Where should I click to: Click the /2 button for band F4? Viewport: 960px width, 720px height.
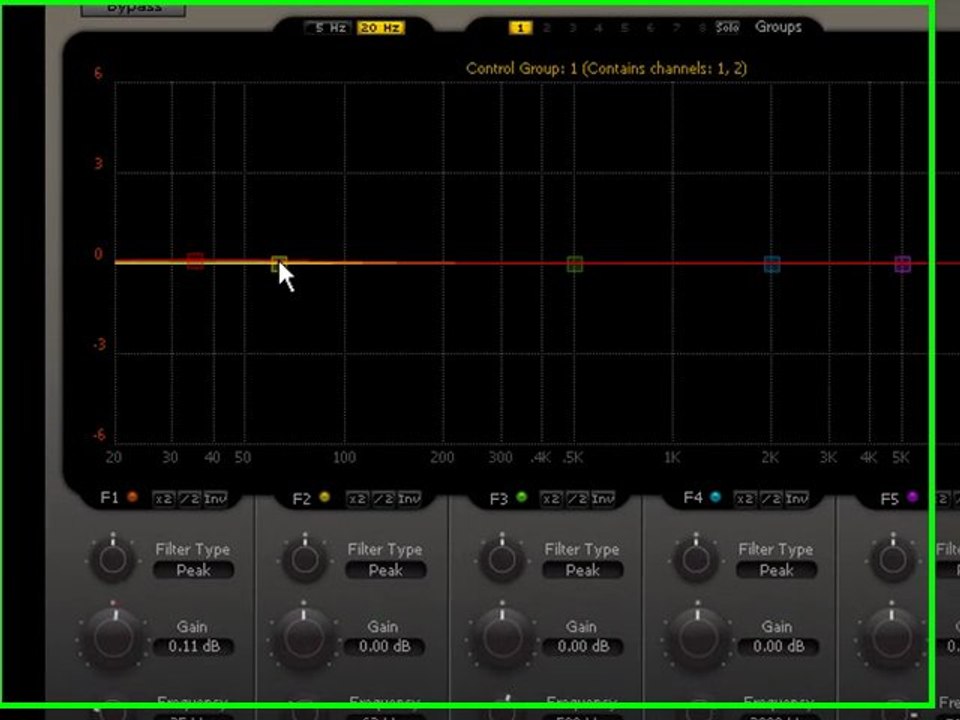pyautogui.click(x=771, y=499)
